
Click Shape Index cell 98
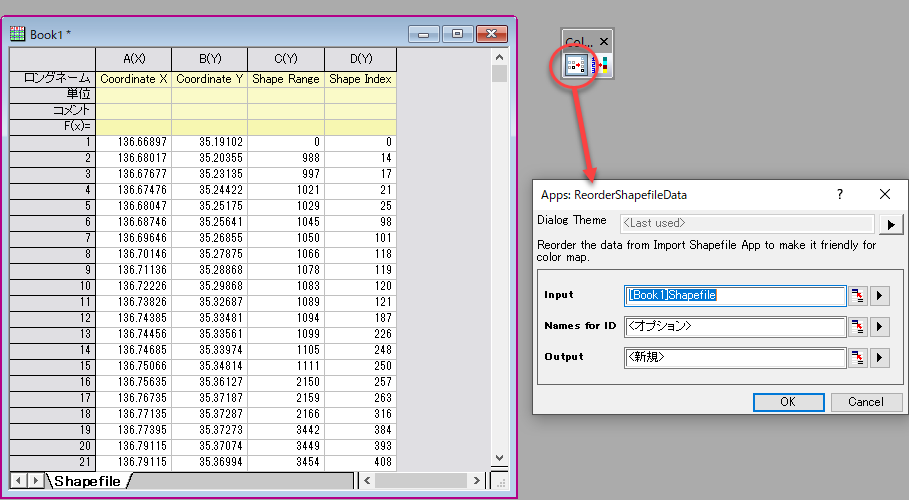tap(361, 222)
